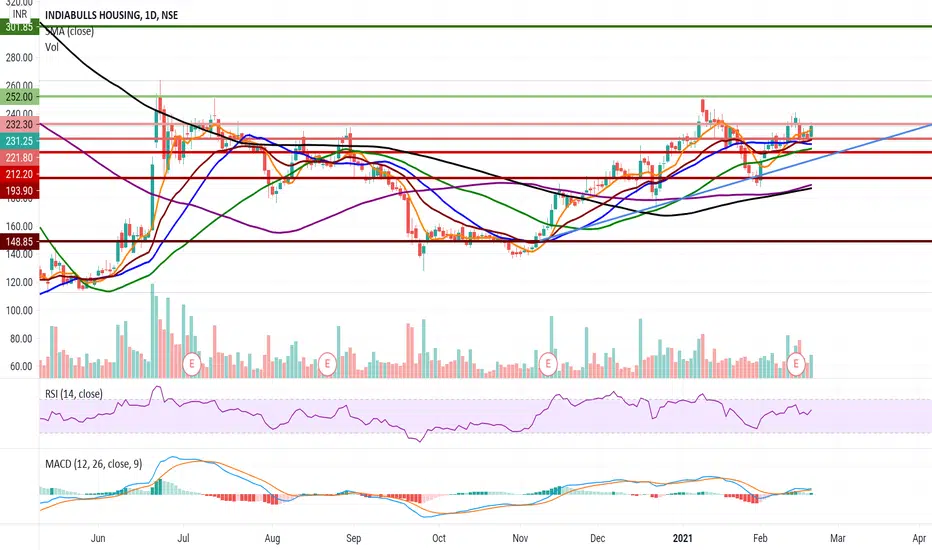932x550 pixels.
Task: Click the Jul label on time axis
Action: tap(183, 538)
